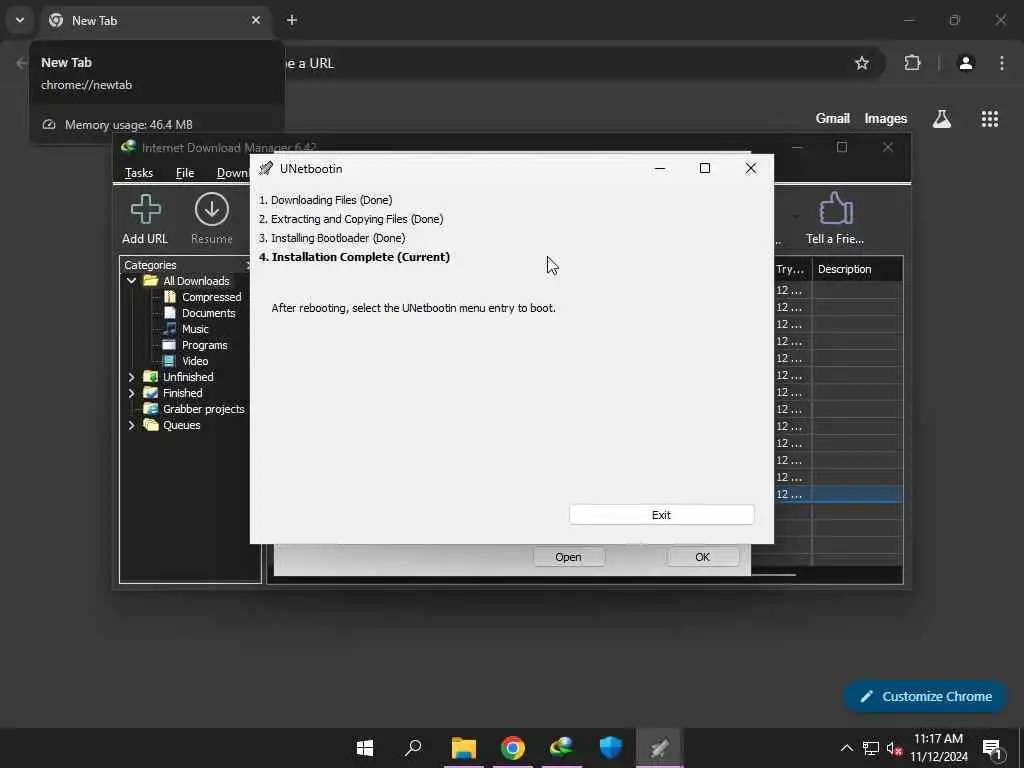Viewport: 1024px width, 768px height.
Task: Open Windows Search from the taskbar
Action: [x=413, y=748]
